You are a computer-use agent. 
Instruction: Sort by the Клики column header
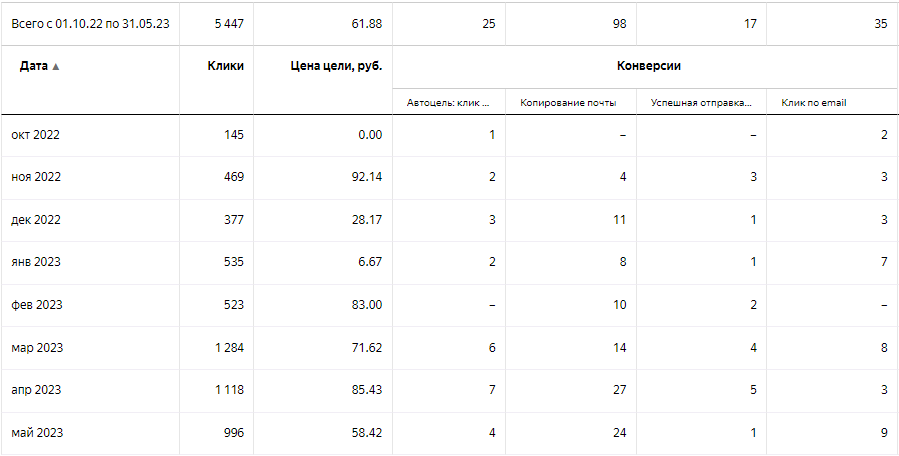(x=225, y=66)
